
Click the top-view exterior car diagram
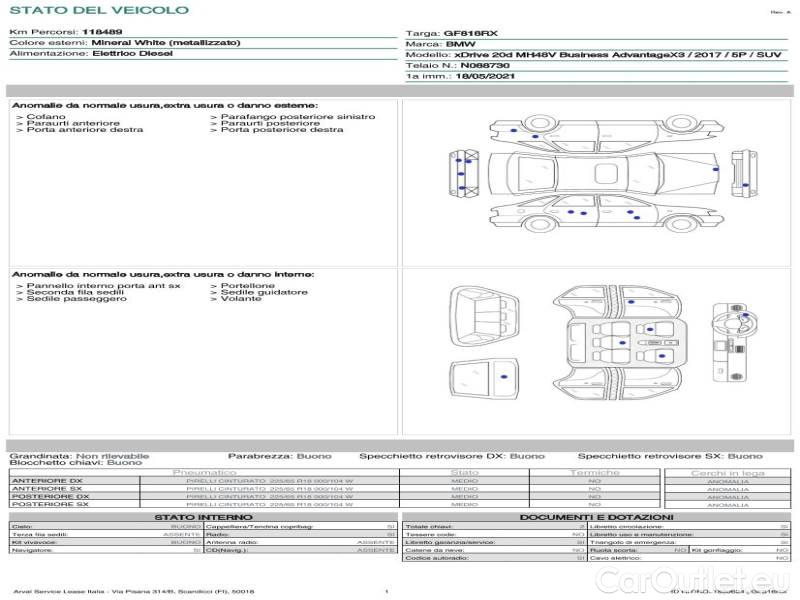(x=600, y=171)
